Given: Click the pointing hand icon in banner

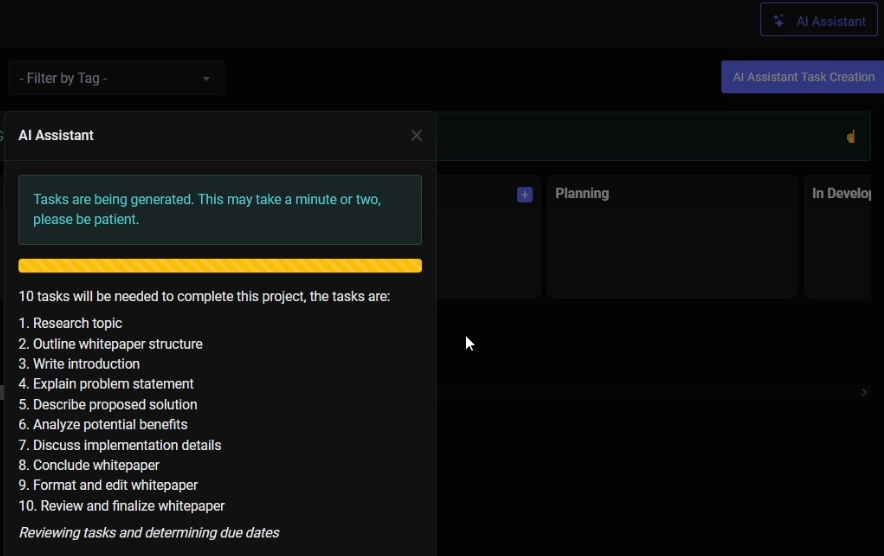Looking at the screenshot, I should click(x=851, y=136).
